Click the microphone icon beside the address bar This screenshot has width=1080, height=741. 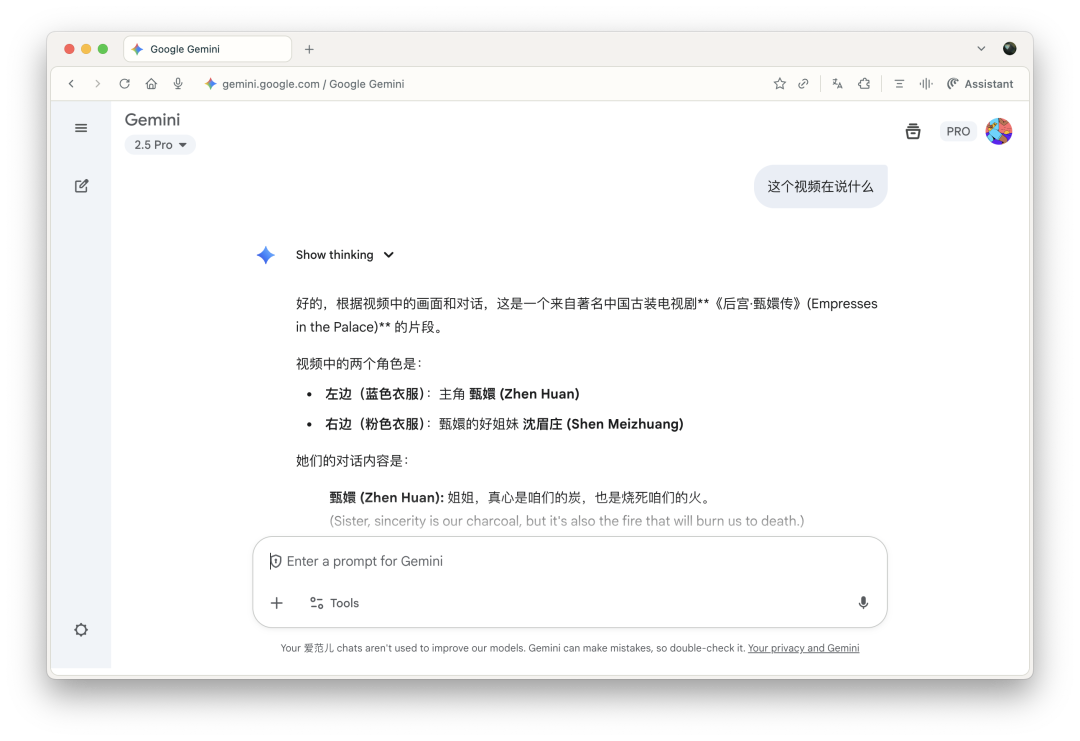click(178, 84)
